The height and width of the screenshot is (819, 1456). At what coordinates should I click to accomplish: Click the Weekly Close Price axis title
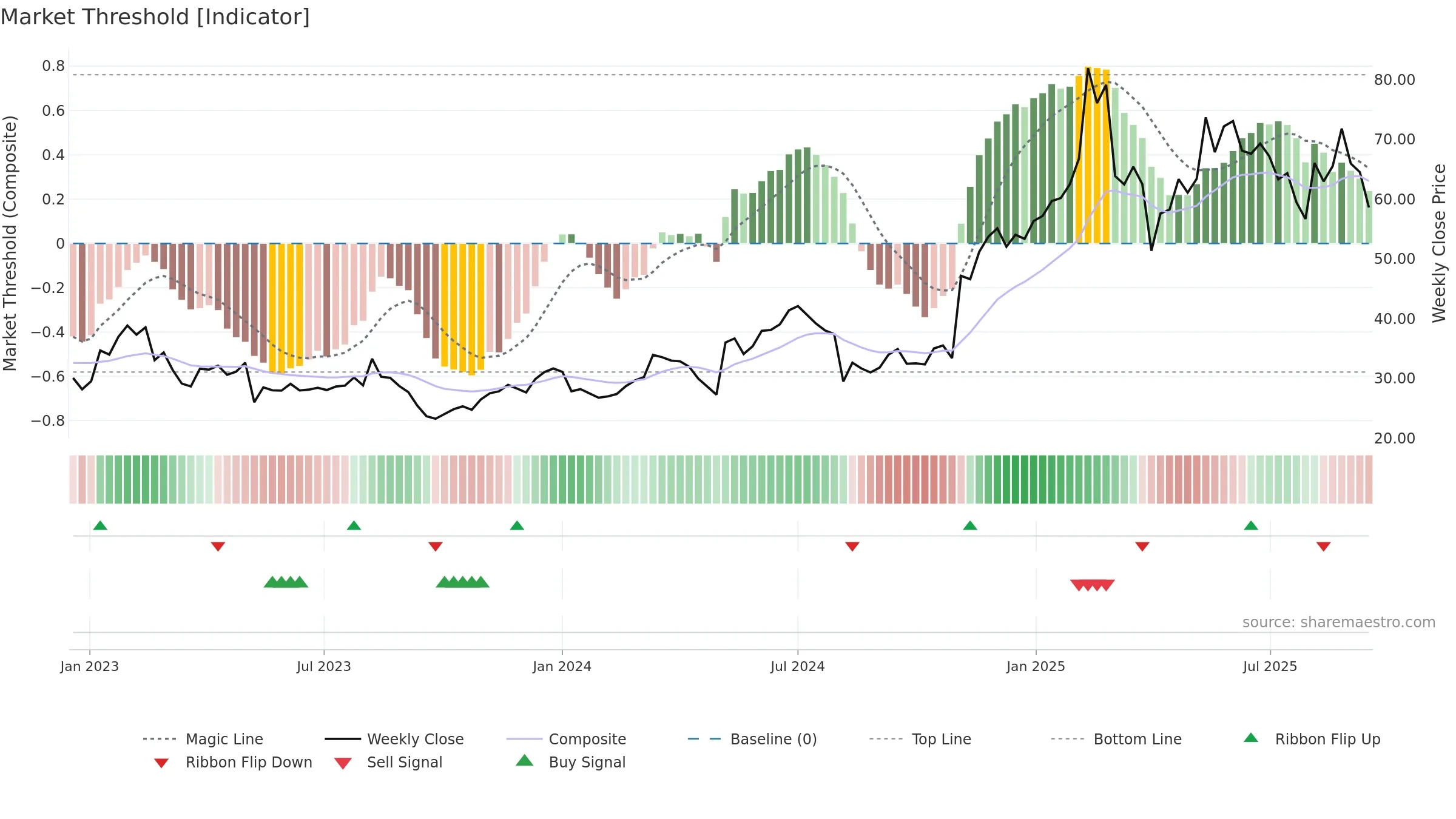point(1439,243)
